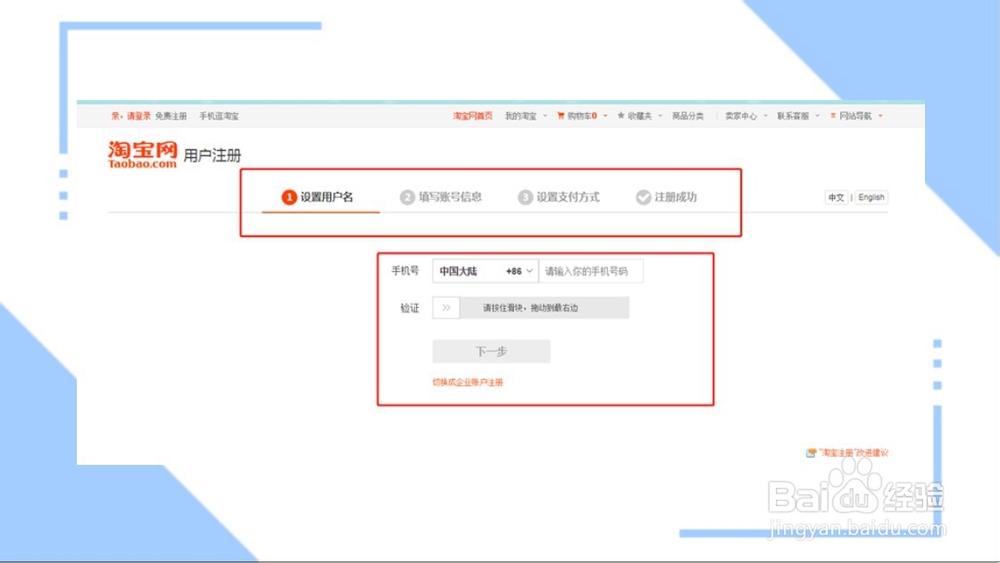1000x563 pixels.
Task: Expand the arrow beside 卖家中心
Action: coord(766,116)
